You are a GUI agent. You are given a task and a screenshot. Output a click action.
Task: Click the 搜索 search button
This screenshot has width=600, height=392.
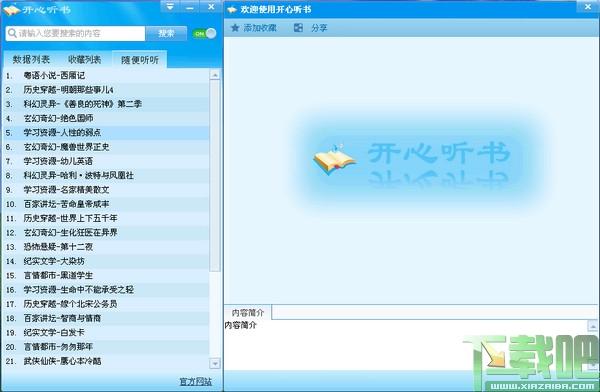[166, 33]
